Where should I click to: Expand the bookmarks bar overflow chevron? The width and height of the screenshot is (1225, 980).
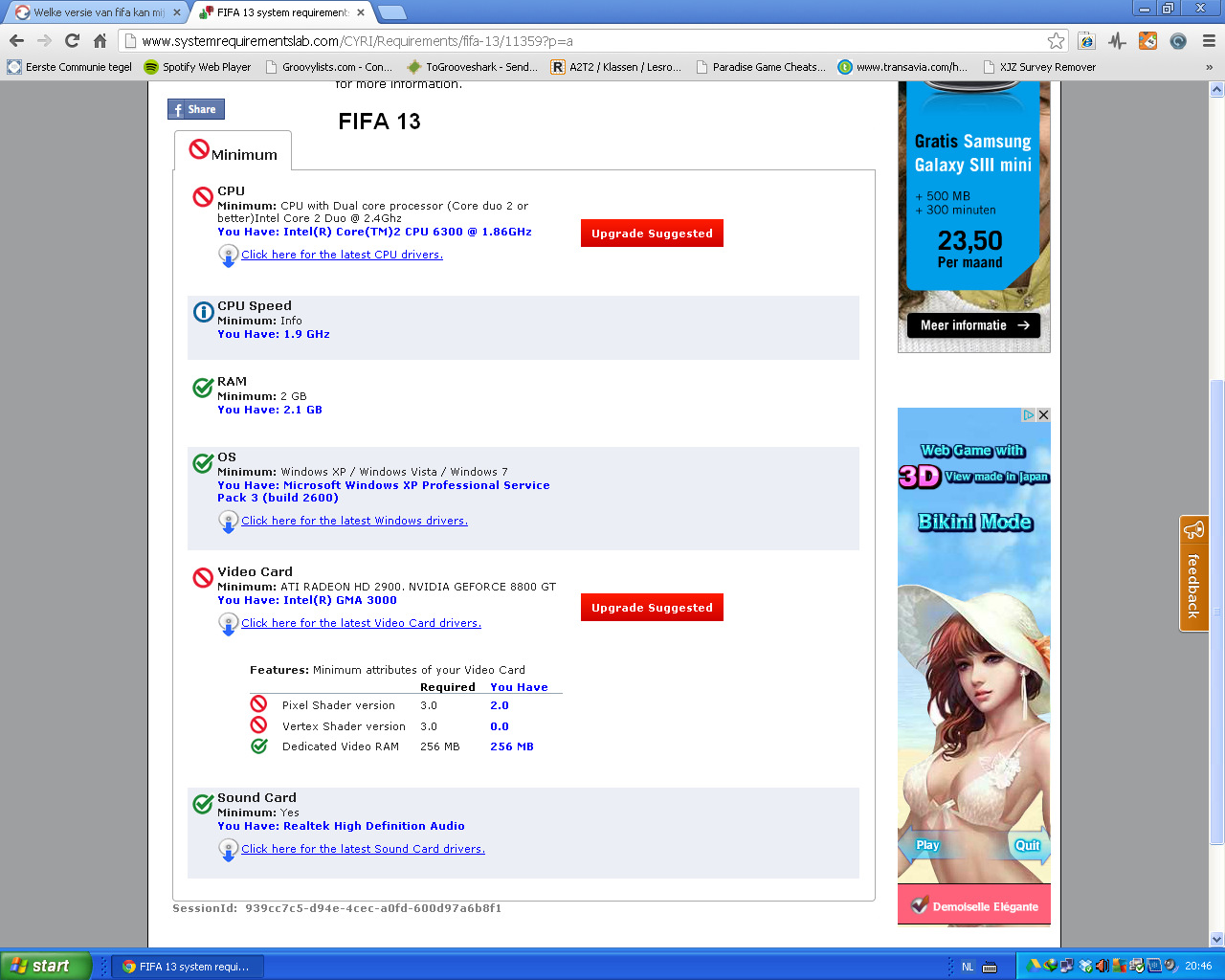point(1209,67)
